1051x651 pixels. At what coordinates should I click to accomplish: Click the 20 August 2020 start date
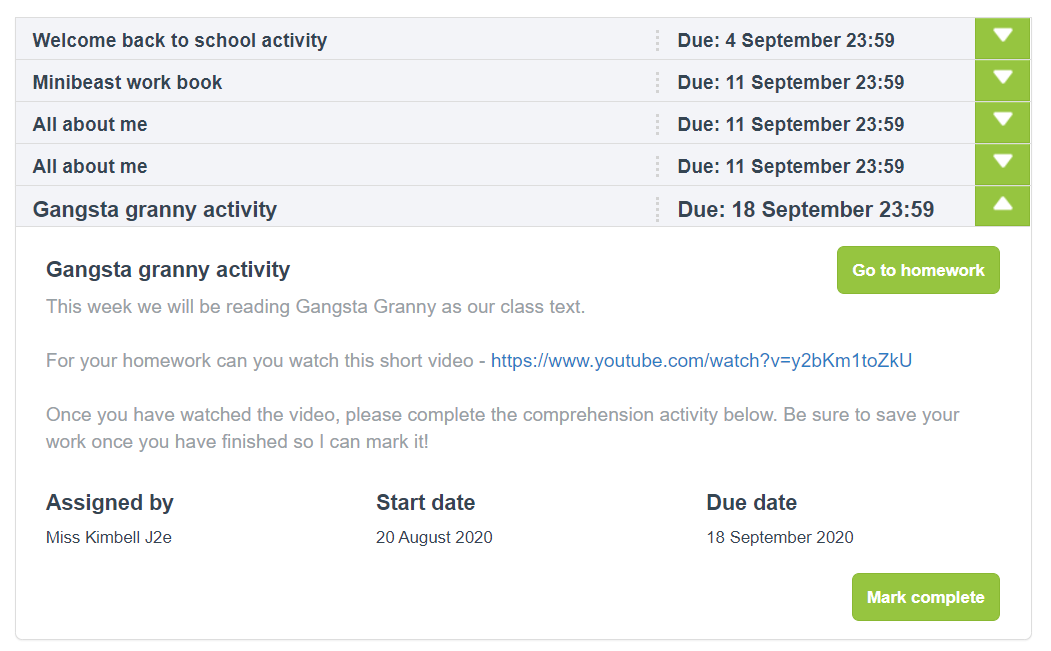click(434, 538)
